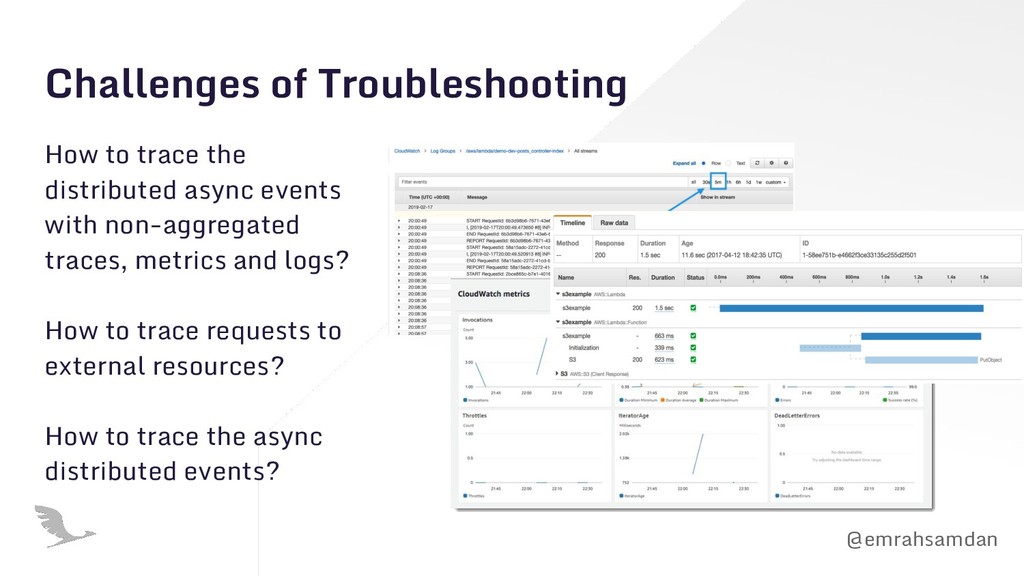Click the Time (UTC +00:00) column header
Screen dimensions: 1024x576
[429, 197]
